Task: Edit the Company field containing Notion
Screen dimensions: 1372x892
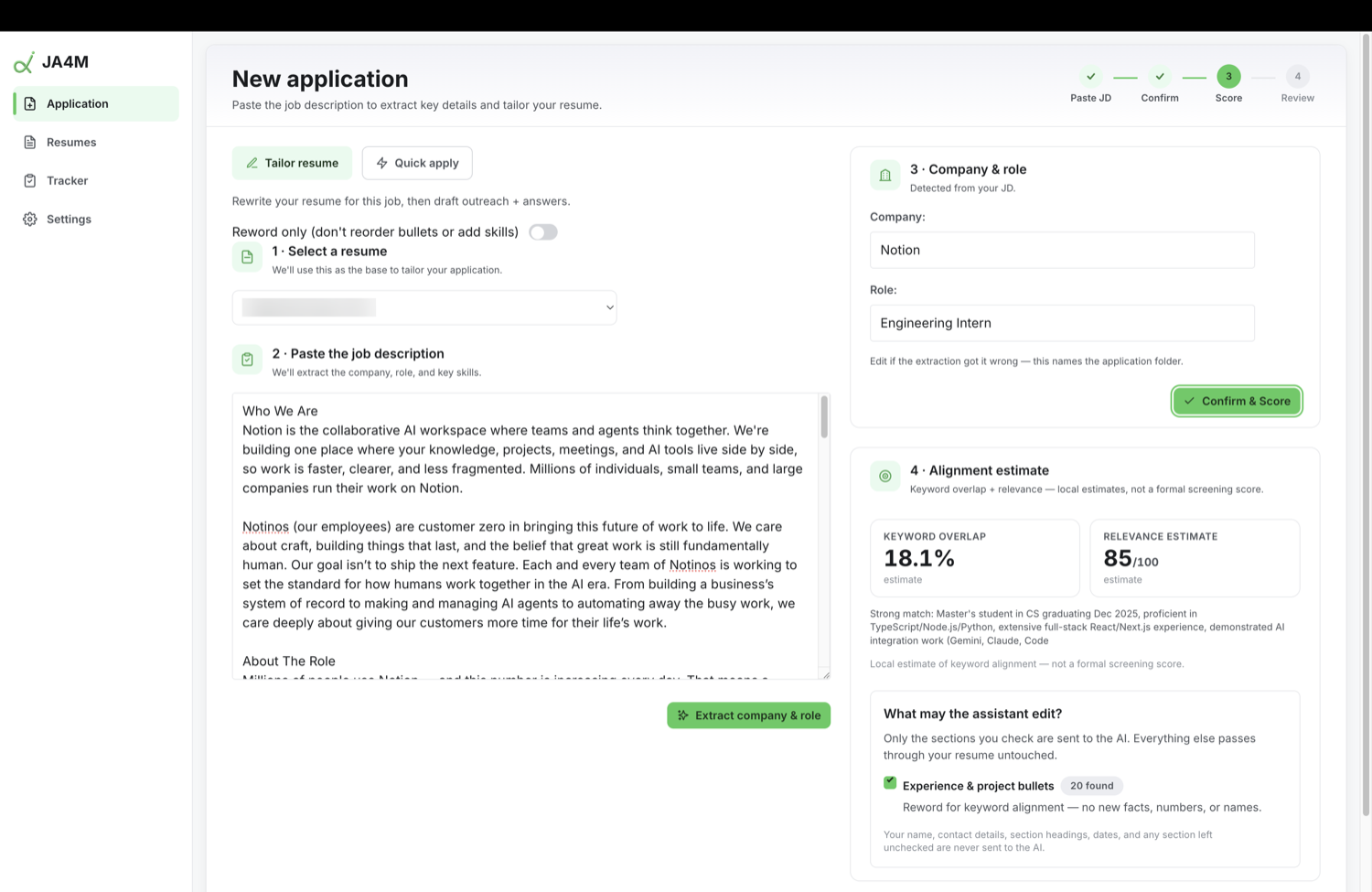Action: coord(1062,250)
